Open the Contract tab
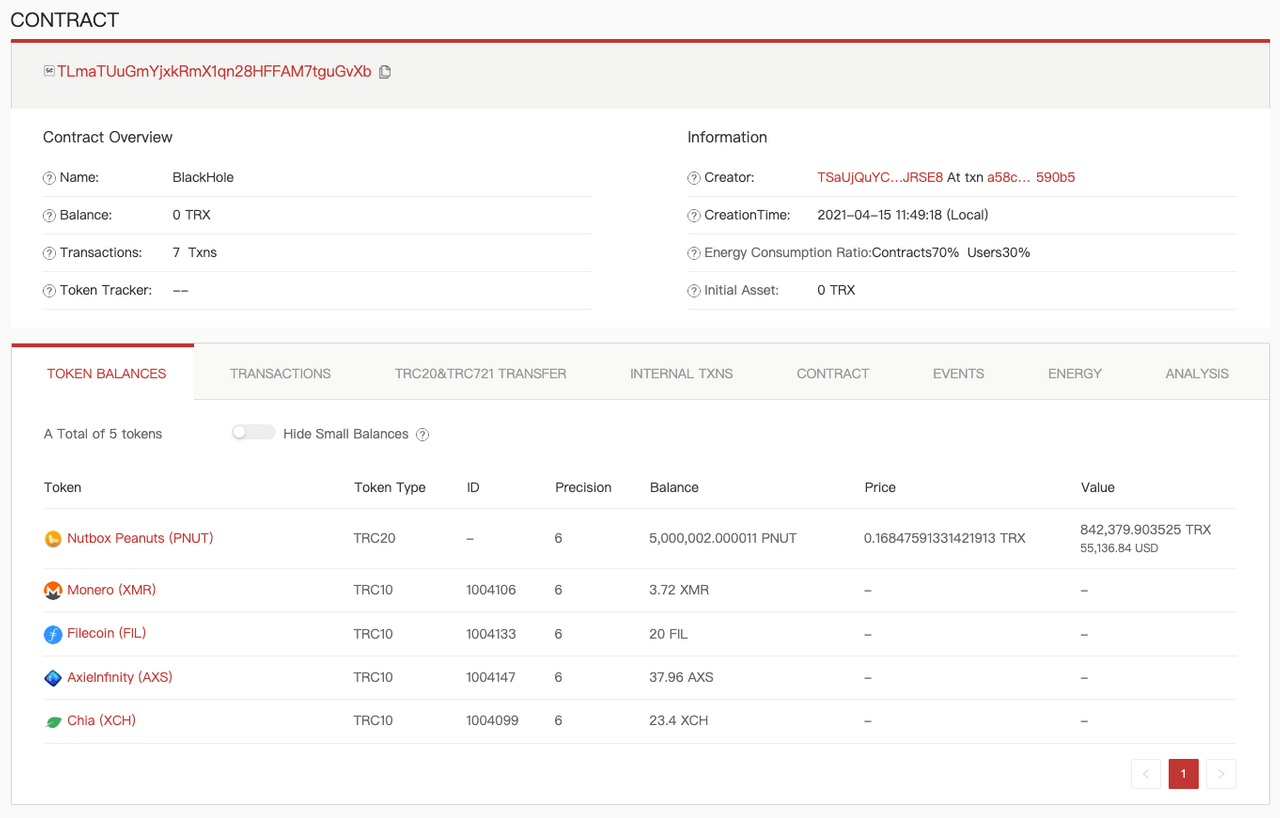This screenshot has height=818, width=1280. [x=832, y=373]
